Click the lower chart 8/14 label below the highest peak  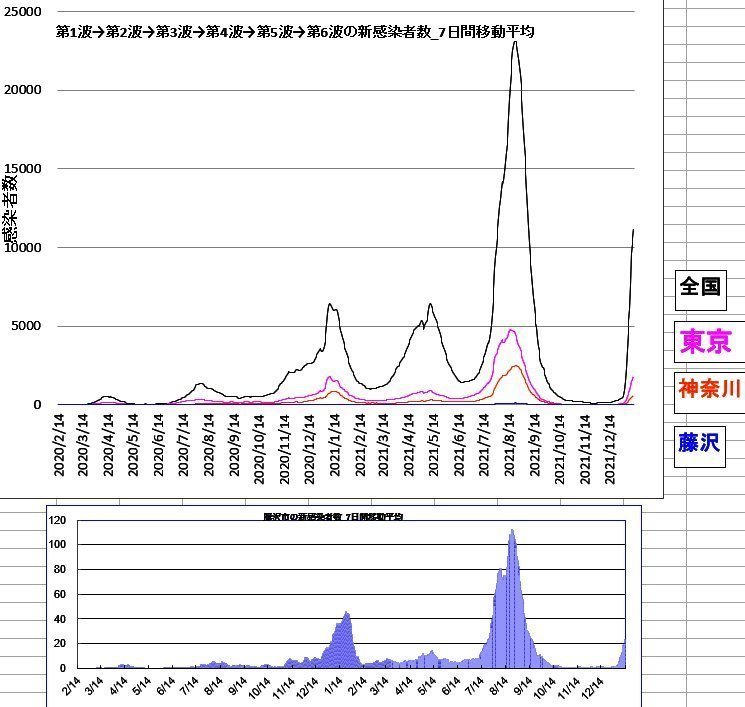tap(499, 687)
